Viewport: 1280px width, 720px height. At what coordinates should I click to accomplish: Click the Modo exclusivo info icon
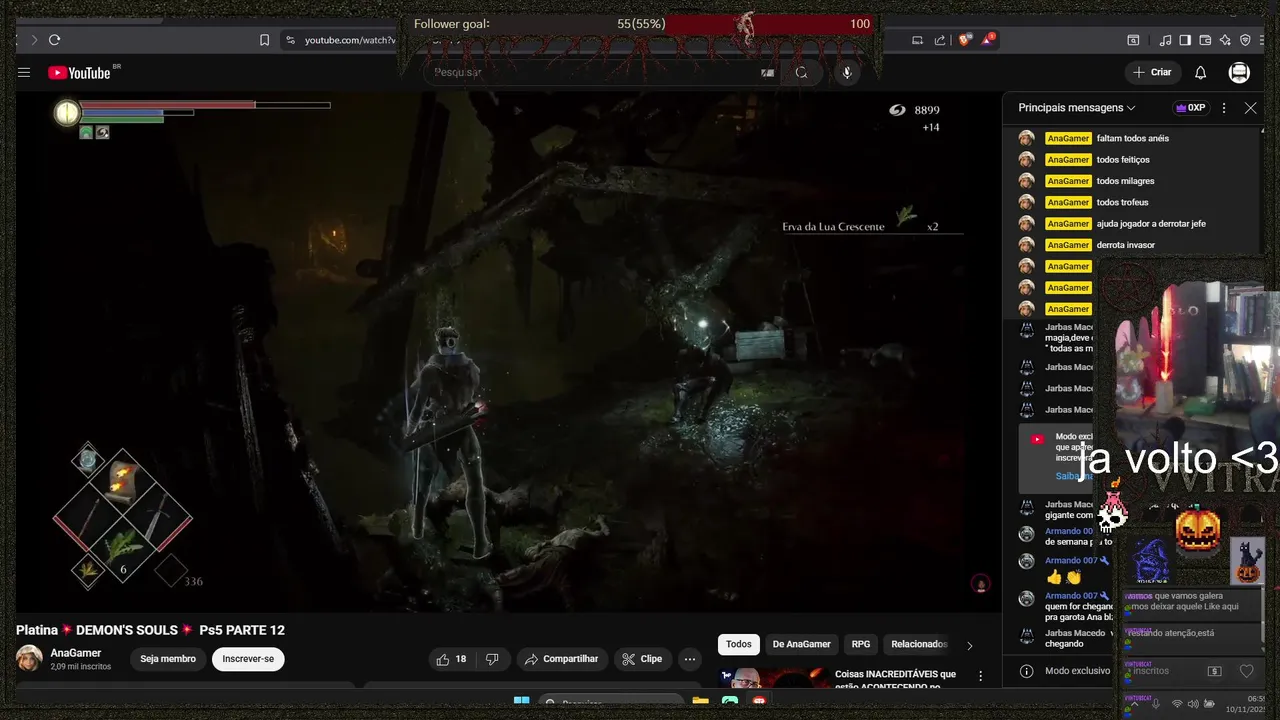(1026, 671)
